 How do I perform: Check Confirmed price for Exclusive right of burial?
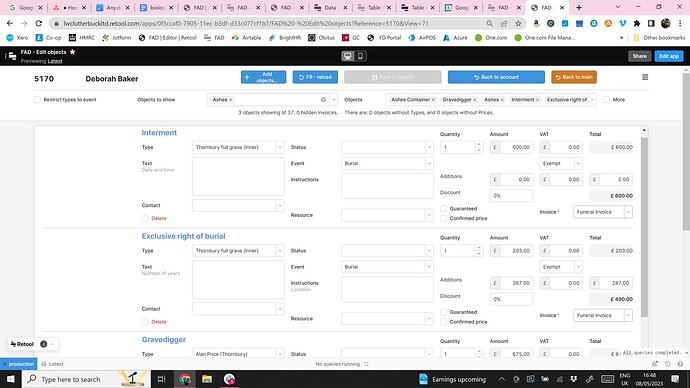point(444,322)
